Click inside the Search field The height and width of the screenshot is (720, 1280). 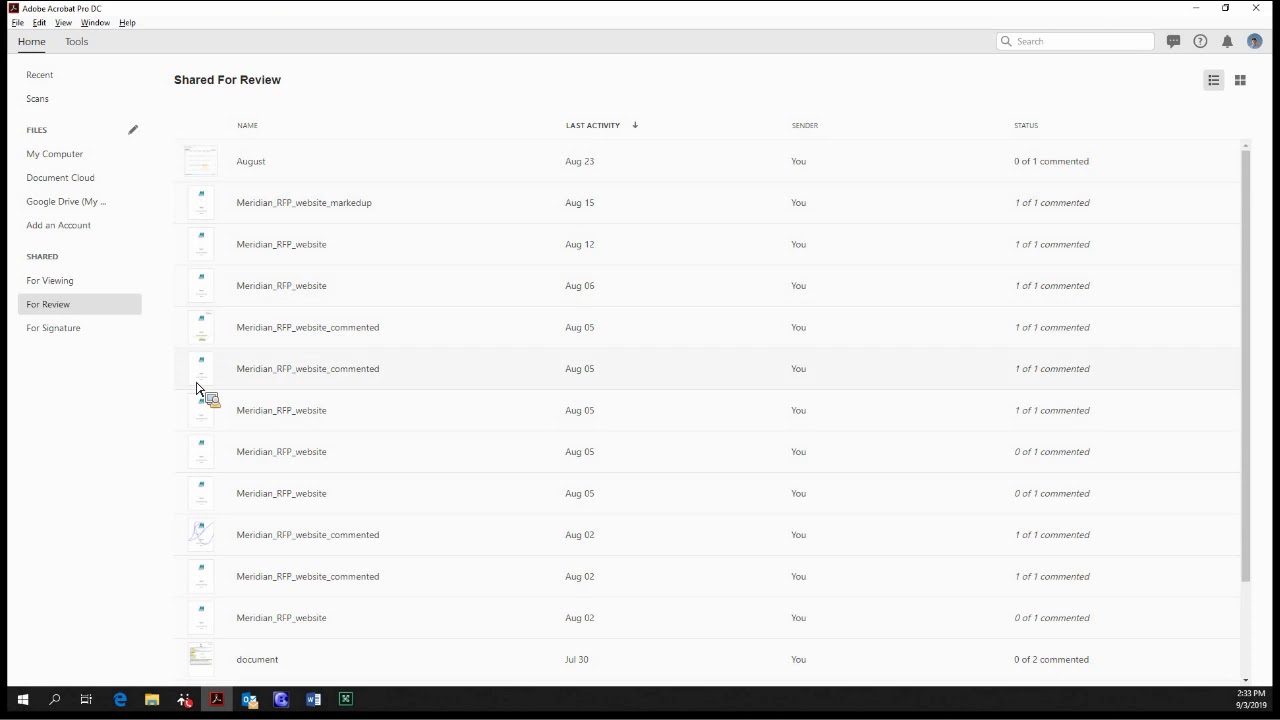[x=1075, y=41]
